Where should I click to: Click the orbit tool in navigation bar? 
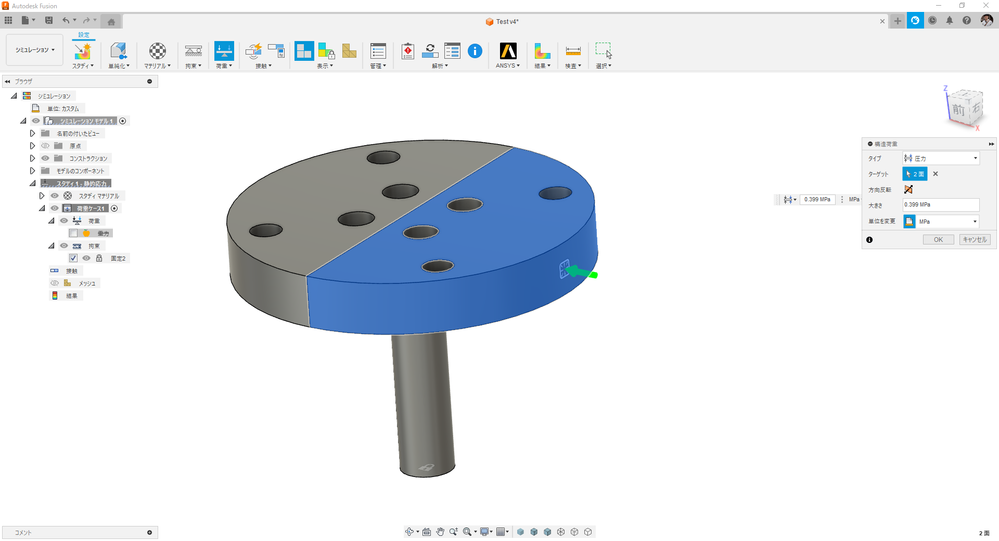[x=409, y=531]
